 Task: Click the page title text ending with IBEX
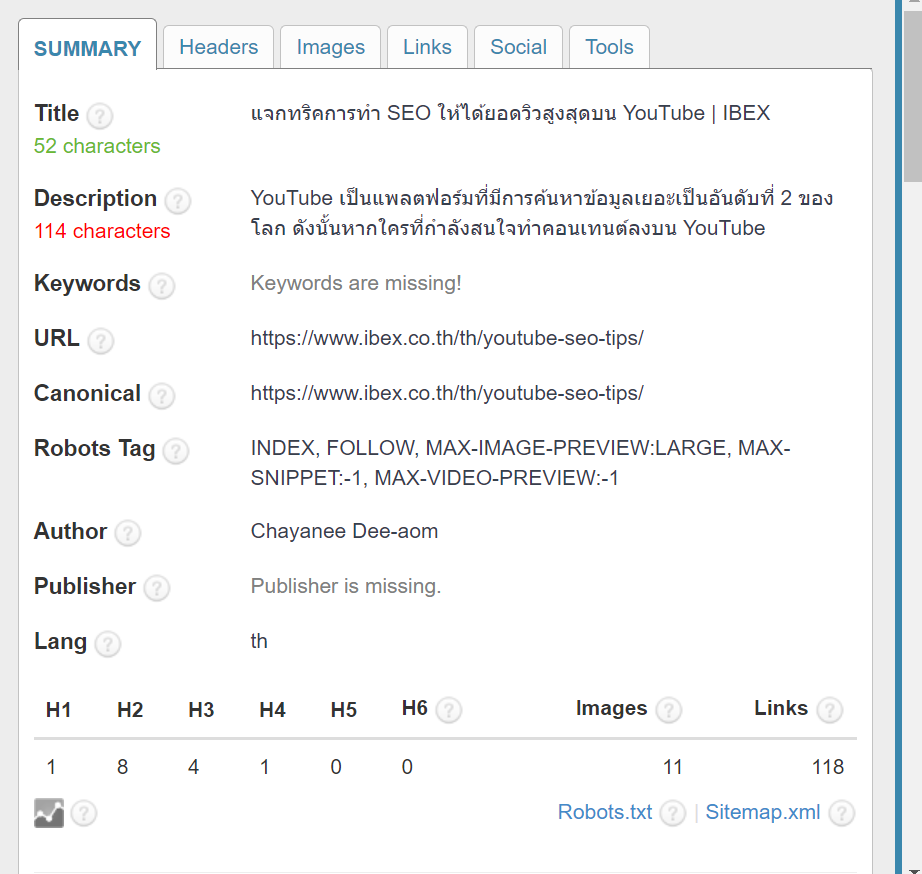[510, 113]
